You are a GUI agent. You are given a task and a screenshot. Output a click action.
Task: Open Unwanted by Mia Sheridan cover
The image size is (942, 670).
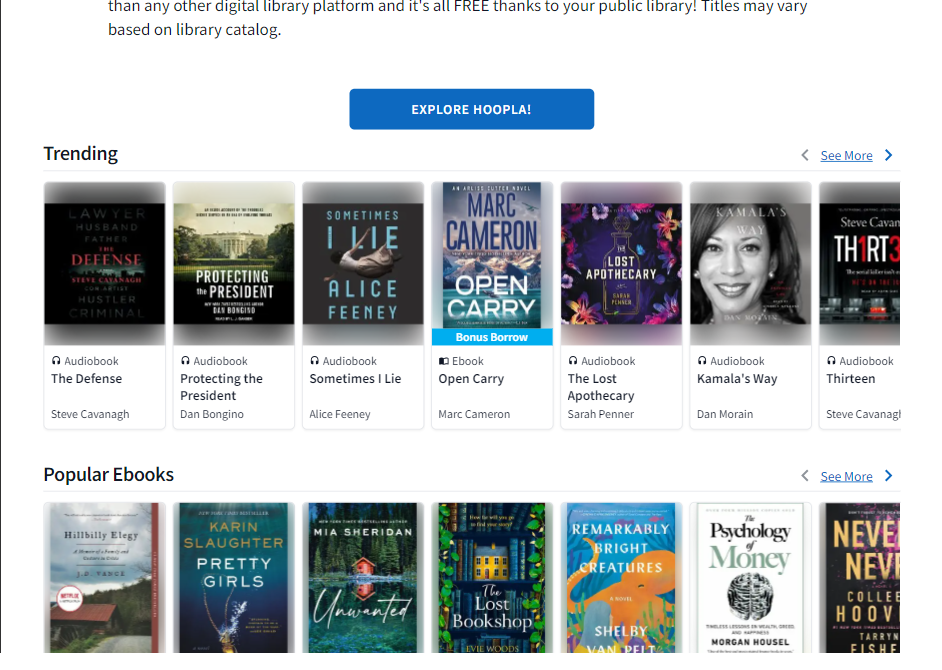click(x=363, y=577)
